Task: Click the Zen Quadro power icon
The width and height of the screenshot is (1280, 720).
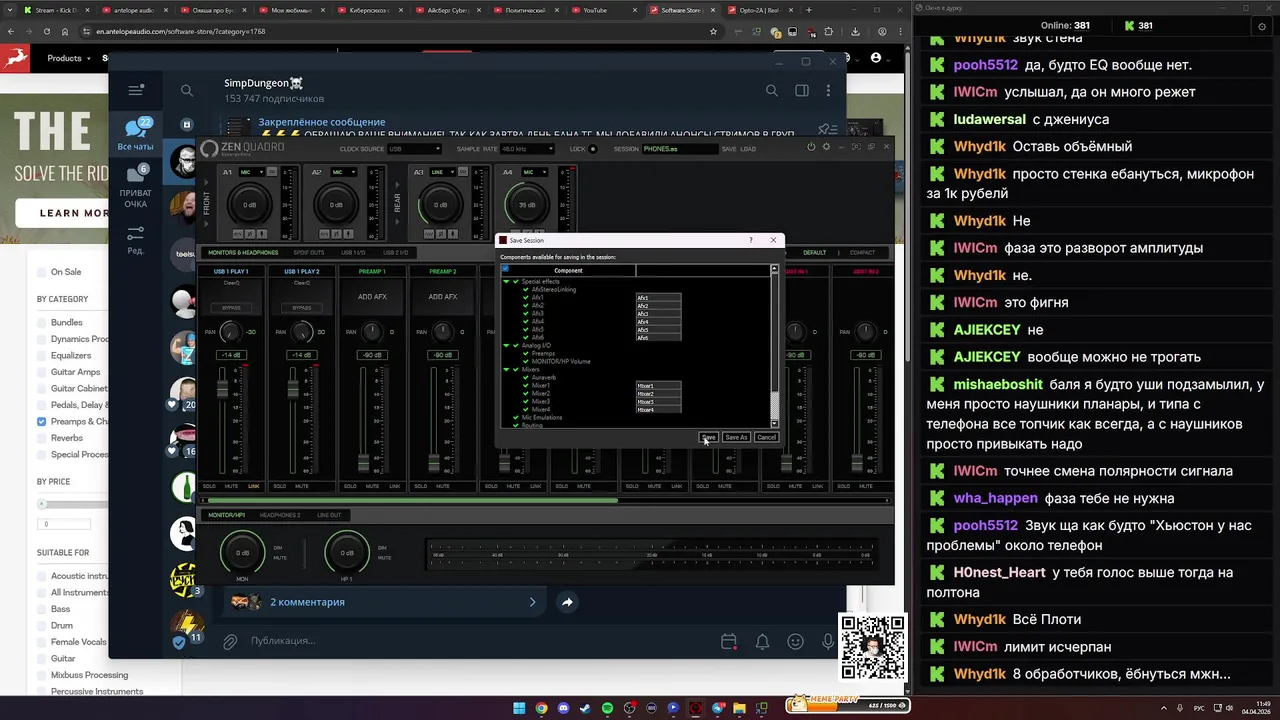Action: pyautogui.click(x=811, y=147)
